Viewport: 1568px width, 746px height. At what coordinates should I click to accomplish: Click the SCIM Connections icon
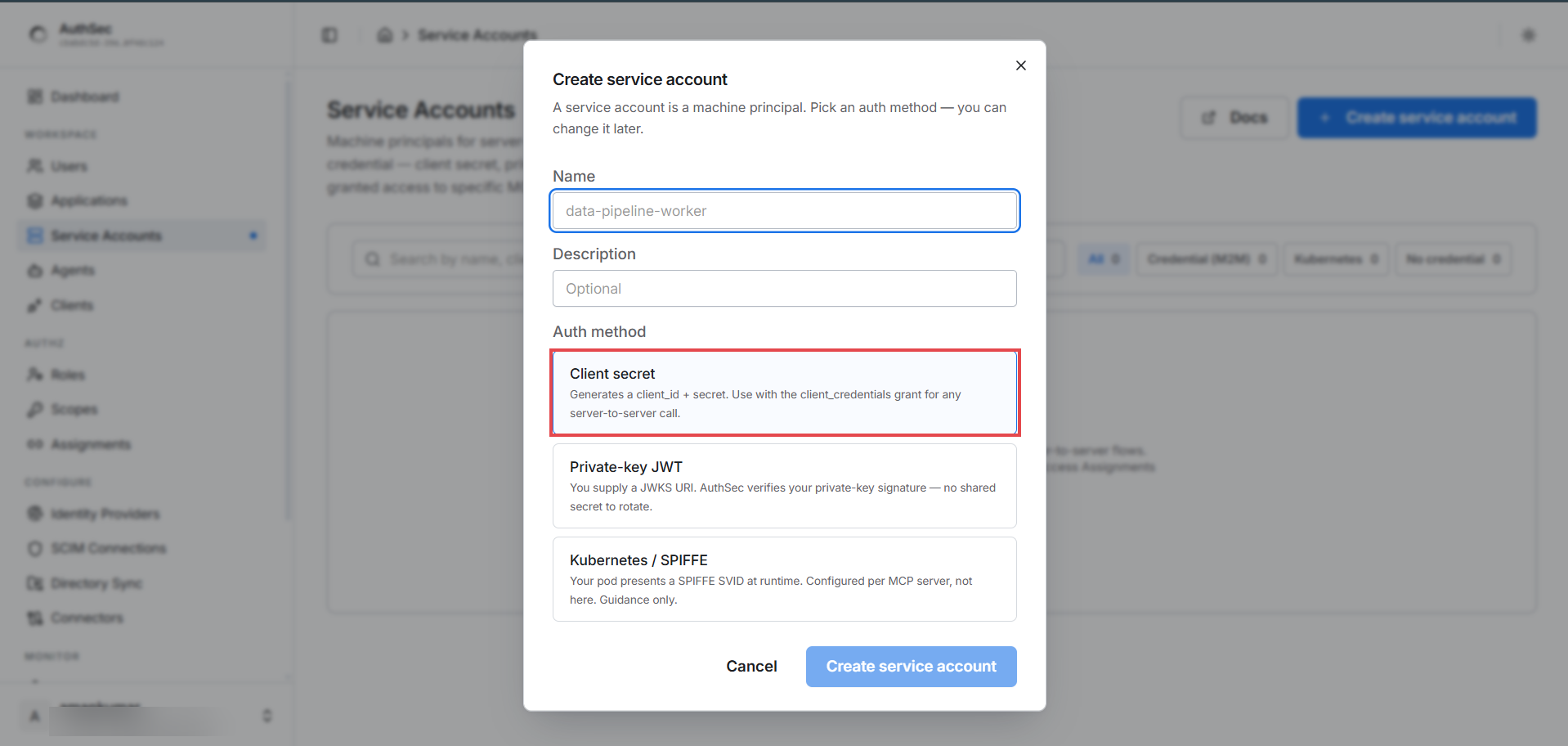click(x=35, y=548)
